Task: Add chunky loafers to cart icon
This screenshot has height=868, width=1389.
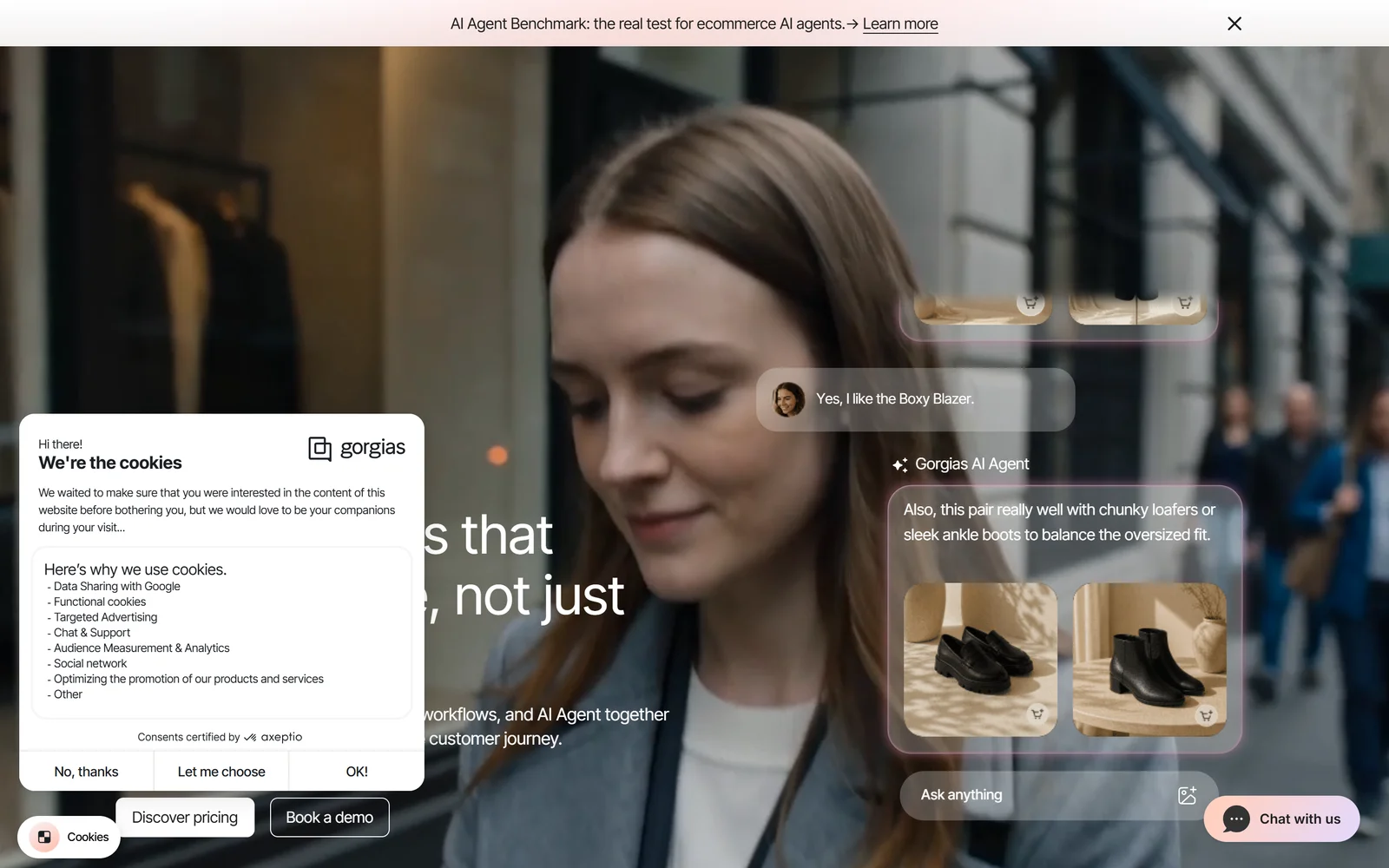Action: (1037, 714)
